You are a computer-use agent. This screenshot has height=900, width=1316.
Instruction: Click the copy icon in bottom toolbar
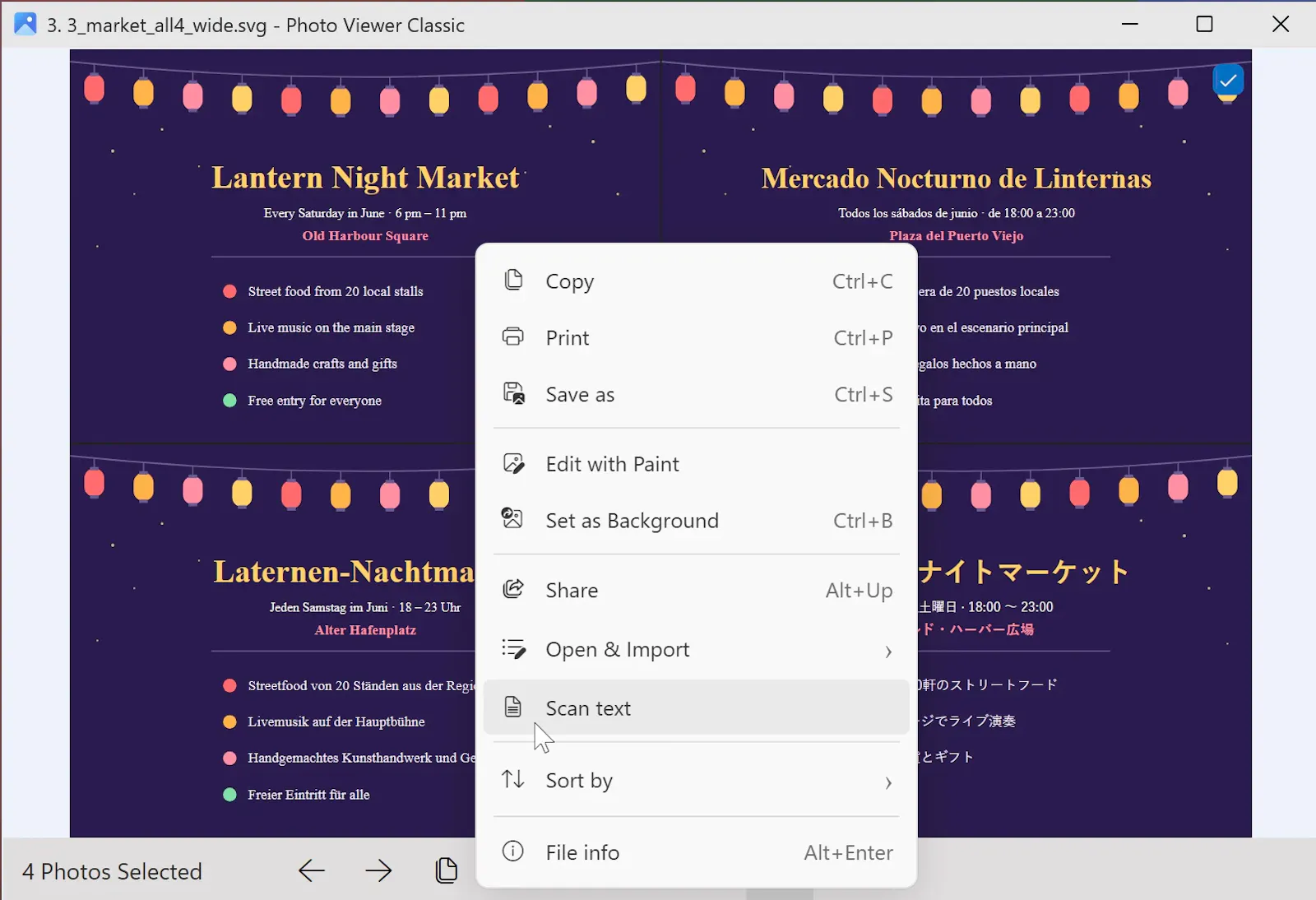click(447, 870)
